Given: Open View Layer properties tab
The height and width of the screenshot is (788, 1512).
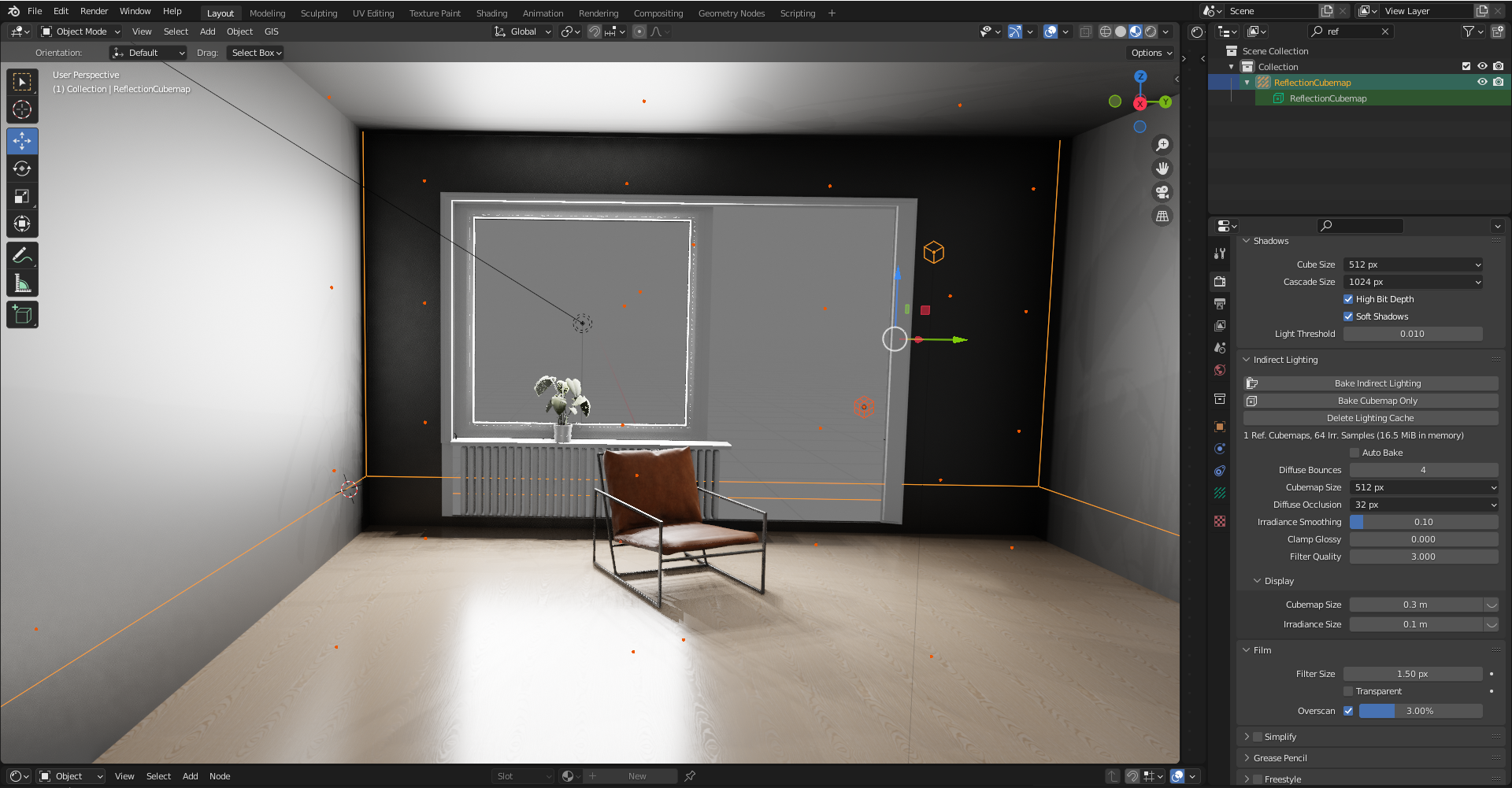Looking at the screenshot, I should [1220, 325].
